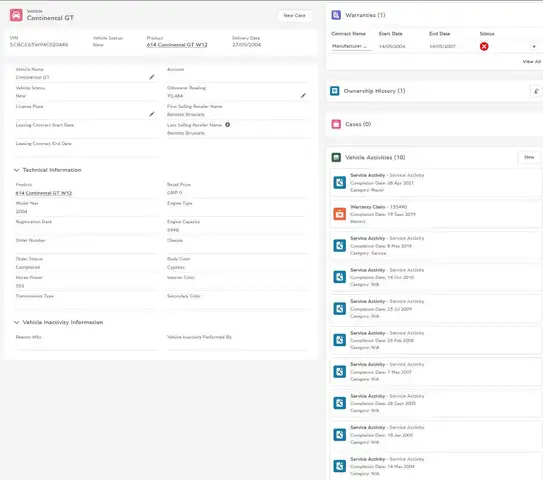Open the 614 Continental GT W12 header link
Screen dimensions: 543x480
pos(177,45)
